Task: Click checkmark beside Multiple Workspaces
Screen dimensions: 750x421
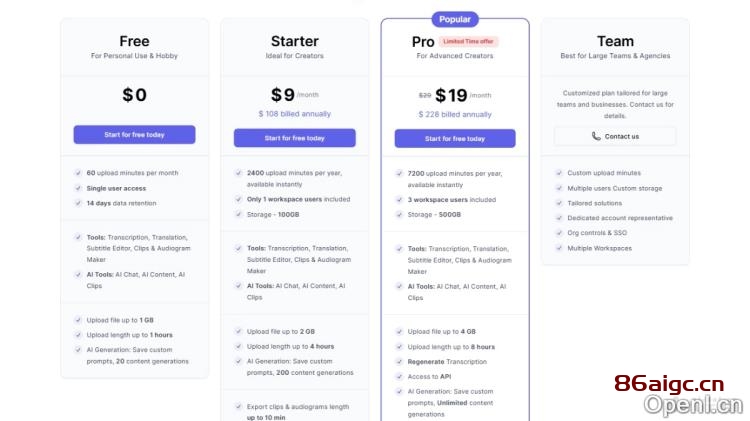Action: (x=559, y=248)
